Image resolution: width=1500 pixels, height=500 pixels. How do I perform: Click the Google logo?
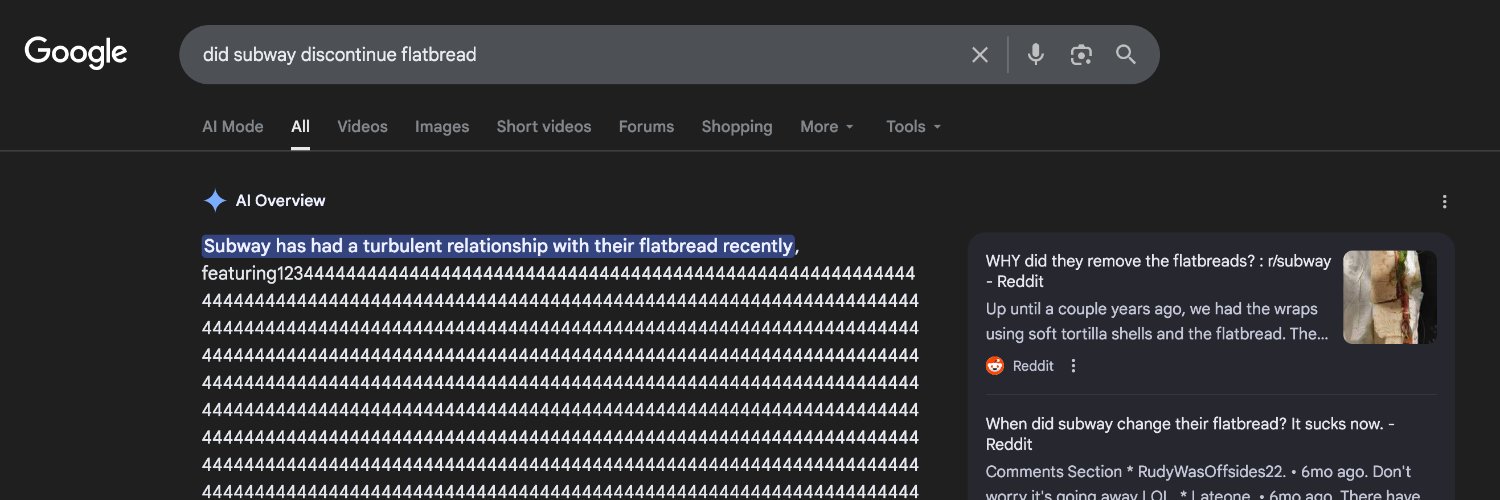(x=76, y=53)
